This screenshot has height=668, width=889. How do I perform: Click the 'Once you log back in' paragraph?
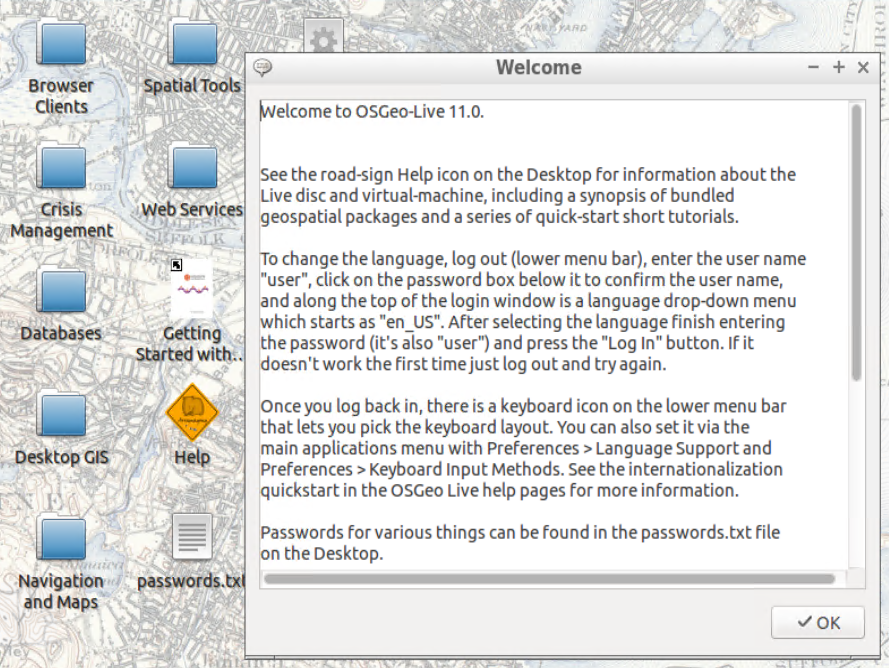pos(523,448)
